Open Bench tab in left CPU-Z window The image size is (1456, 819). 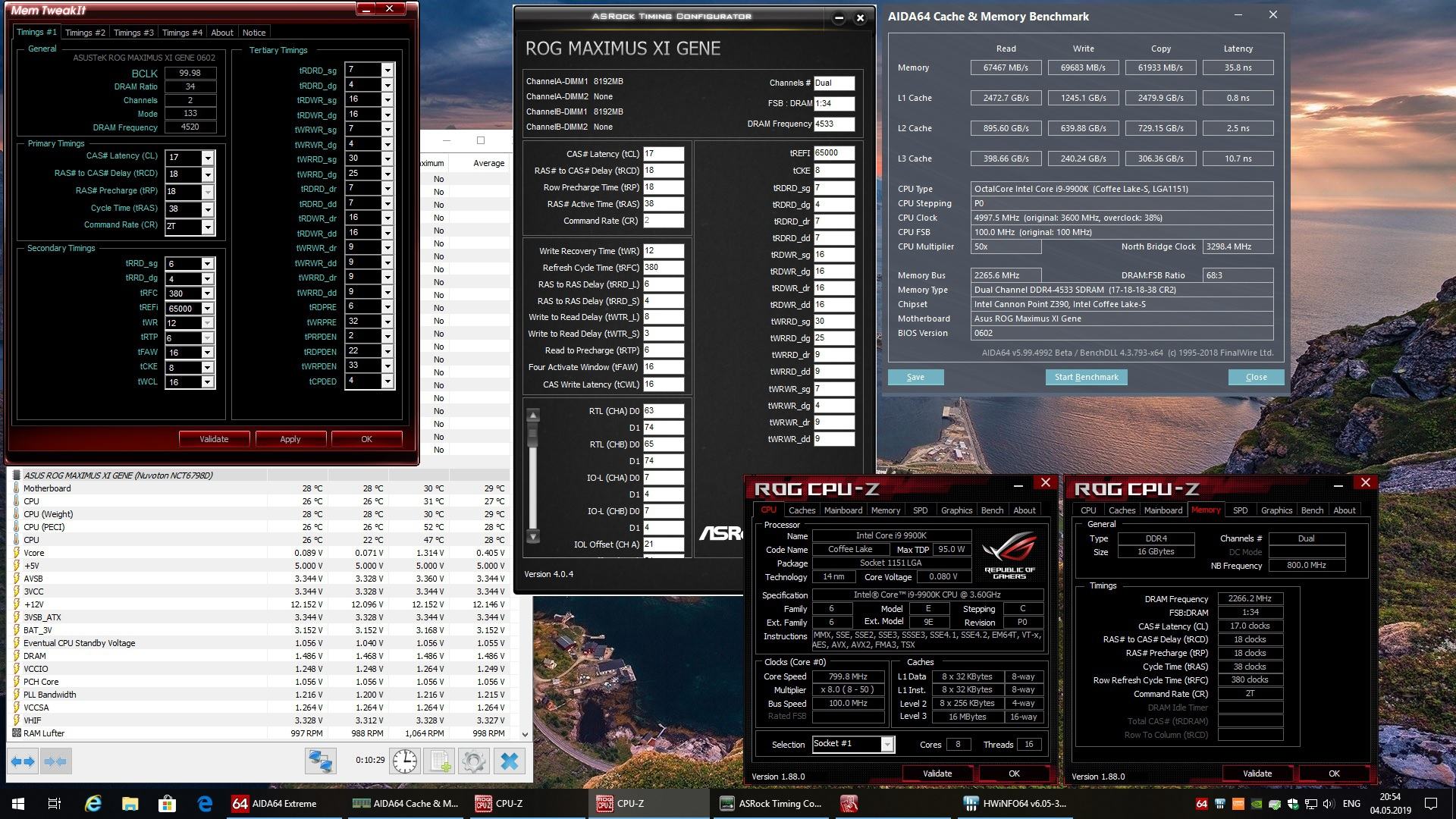(992, 510)
